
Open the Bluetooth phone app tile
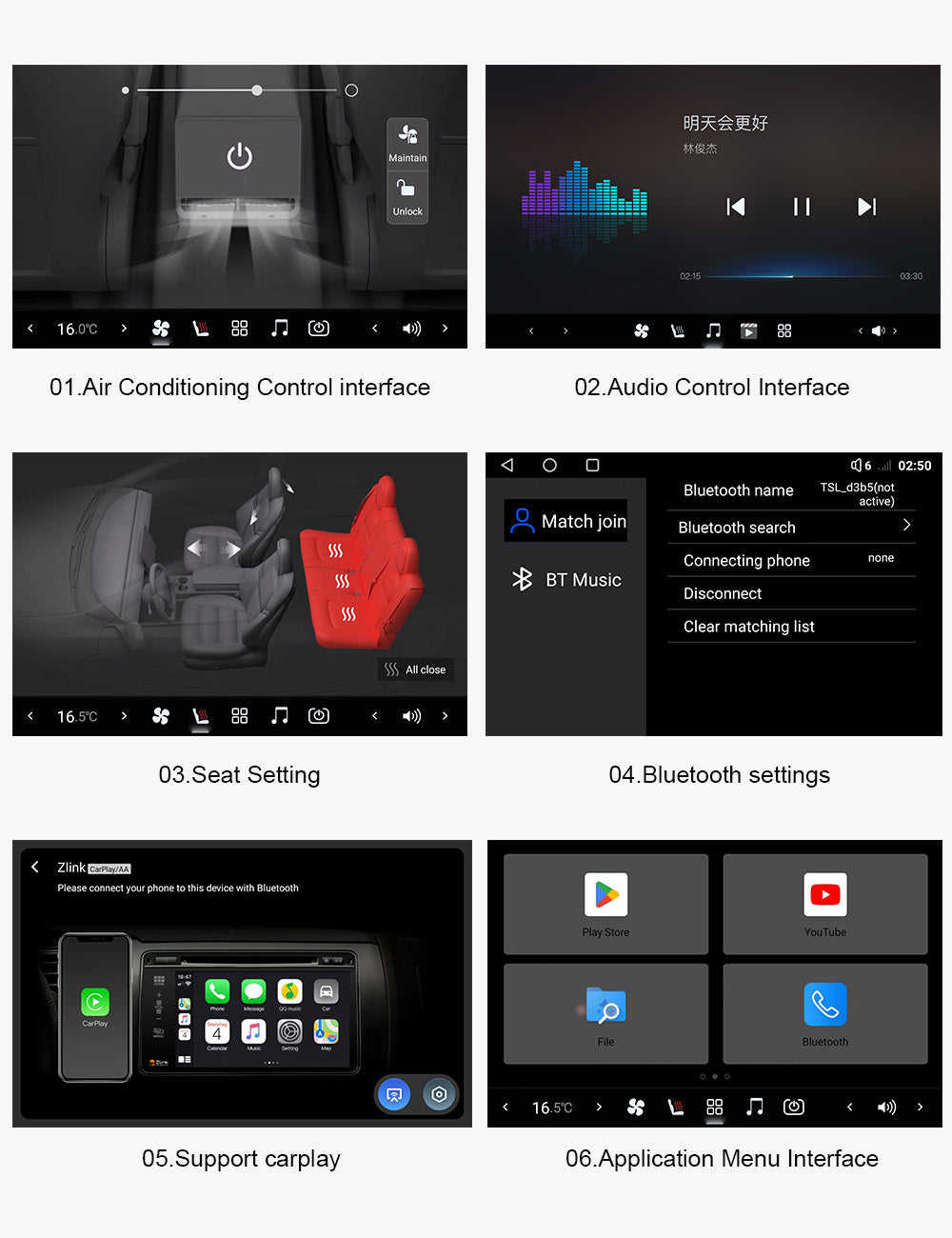(824, 1012)
